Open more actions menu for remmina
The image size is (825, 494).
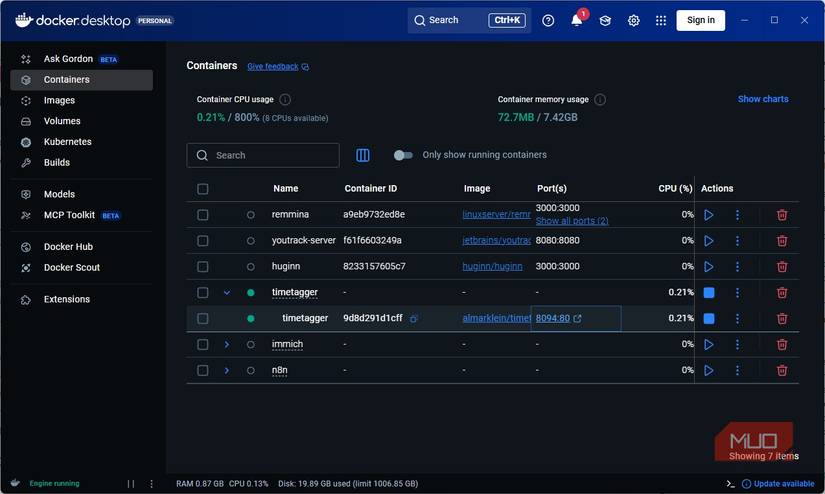[737, 215]
